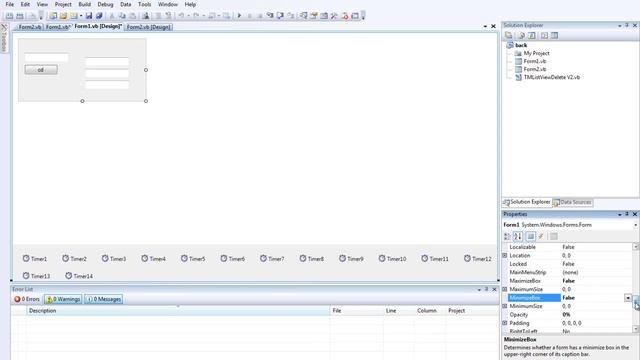Sort the Error List by File column
Image resolution: width=640 pixels, height=360 pixels.
[356, 311]
